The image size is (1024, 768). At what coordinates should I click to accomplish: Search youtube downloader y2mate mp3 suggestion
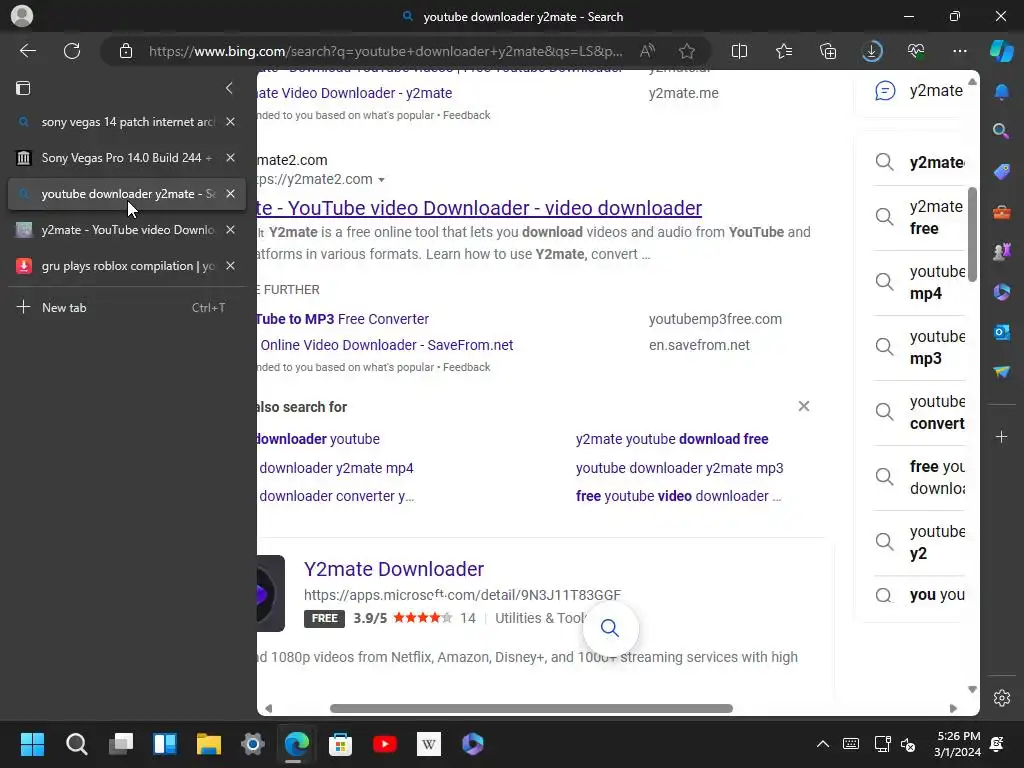679,468
